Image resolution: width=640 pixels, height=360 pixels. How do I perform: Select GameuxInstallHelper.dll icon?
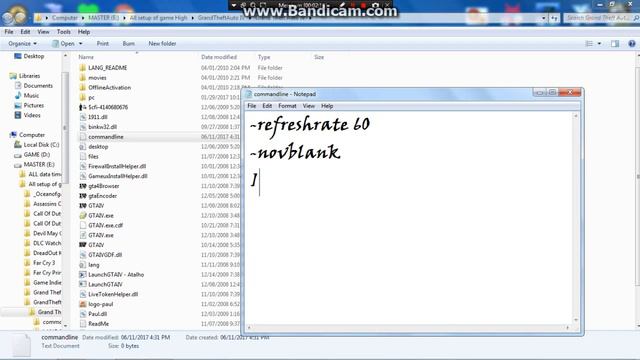coord(82,176)
